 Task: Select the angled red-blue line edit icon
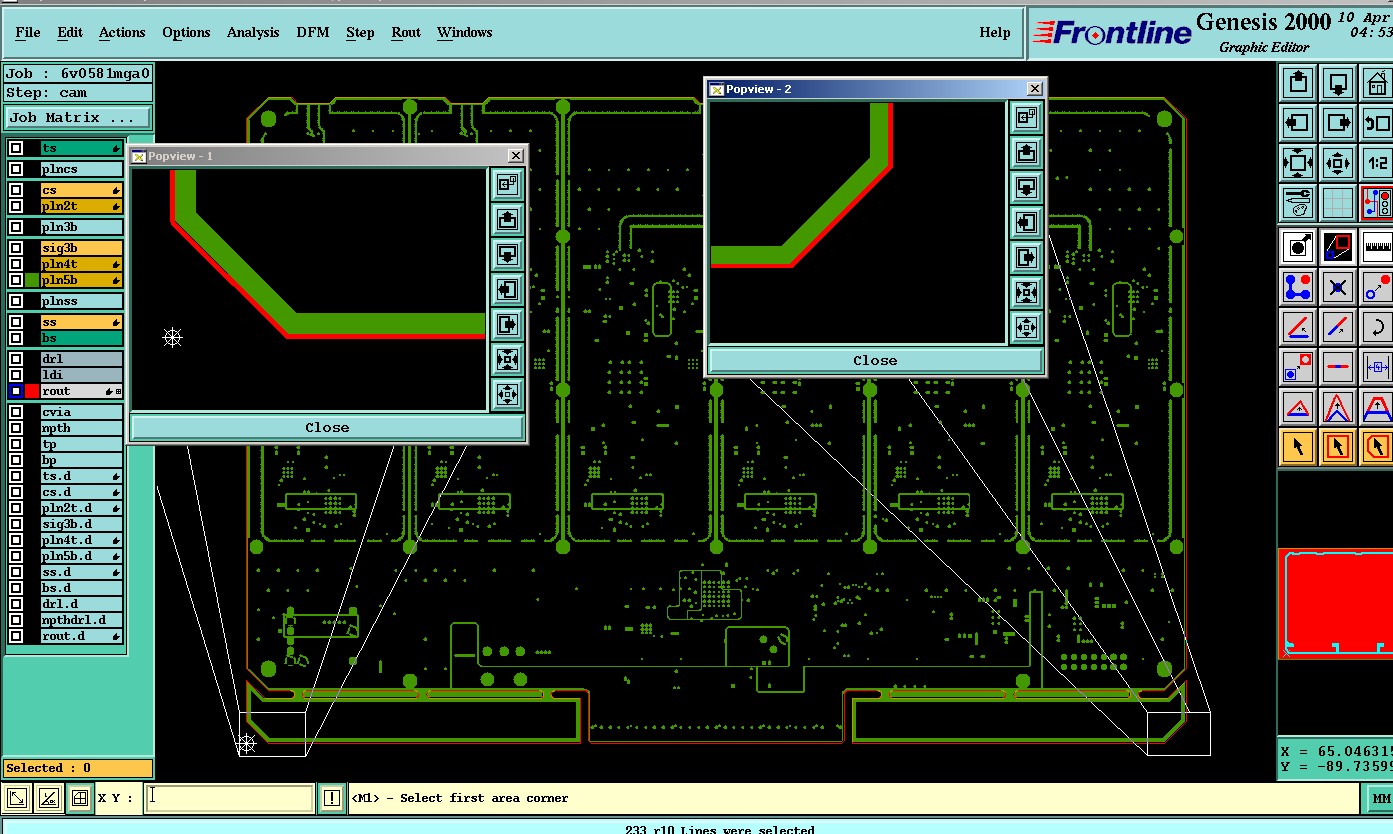click(1298, 327)
